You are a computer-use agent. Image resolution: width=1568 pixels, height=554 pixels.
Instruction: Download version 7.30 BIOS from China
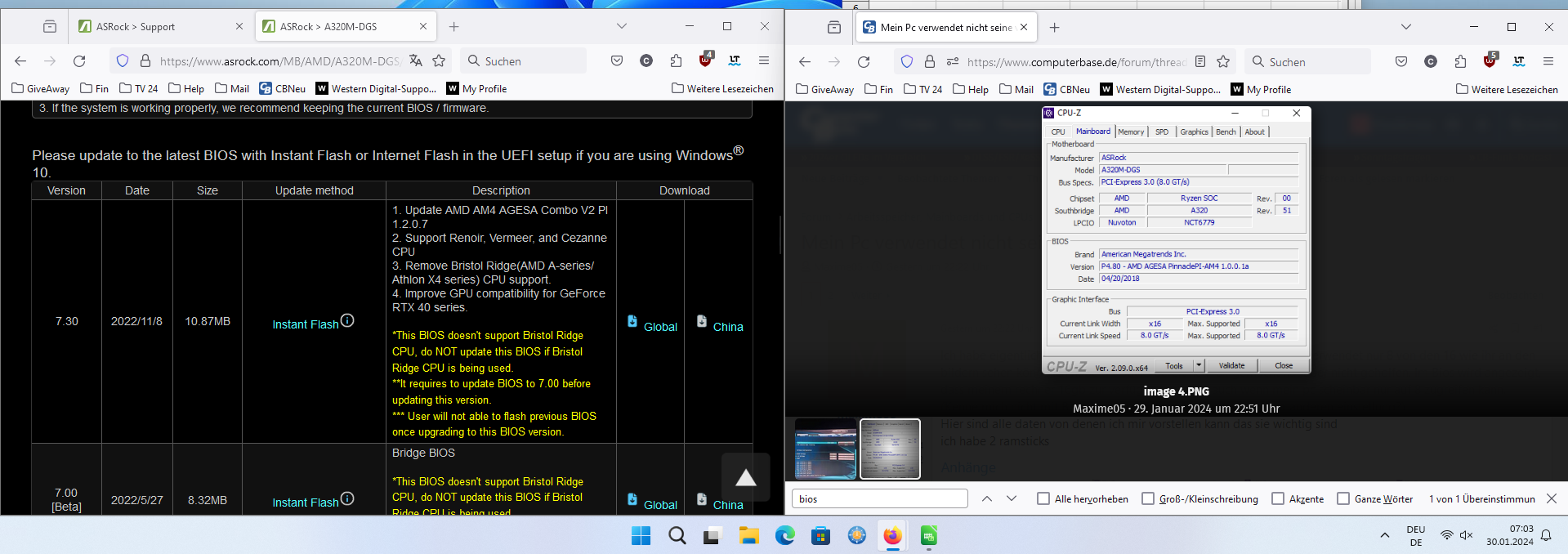coord(720,324)
